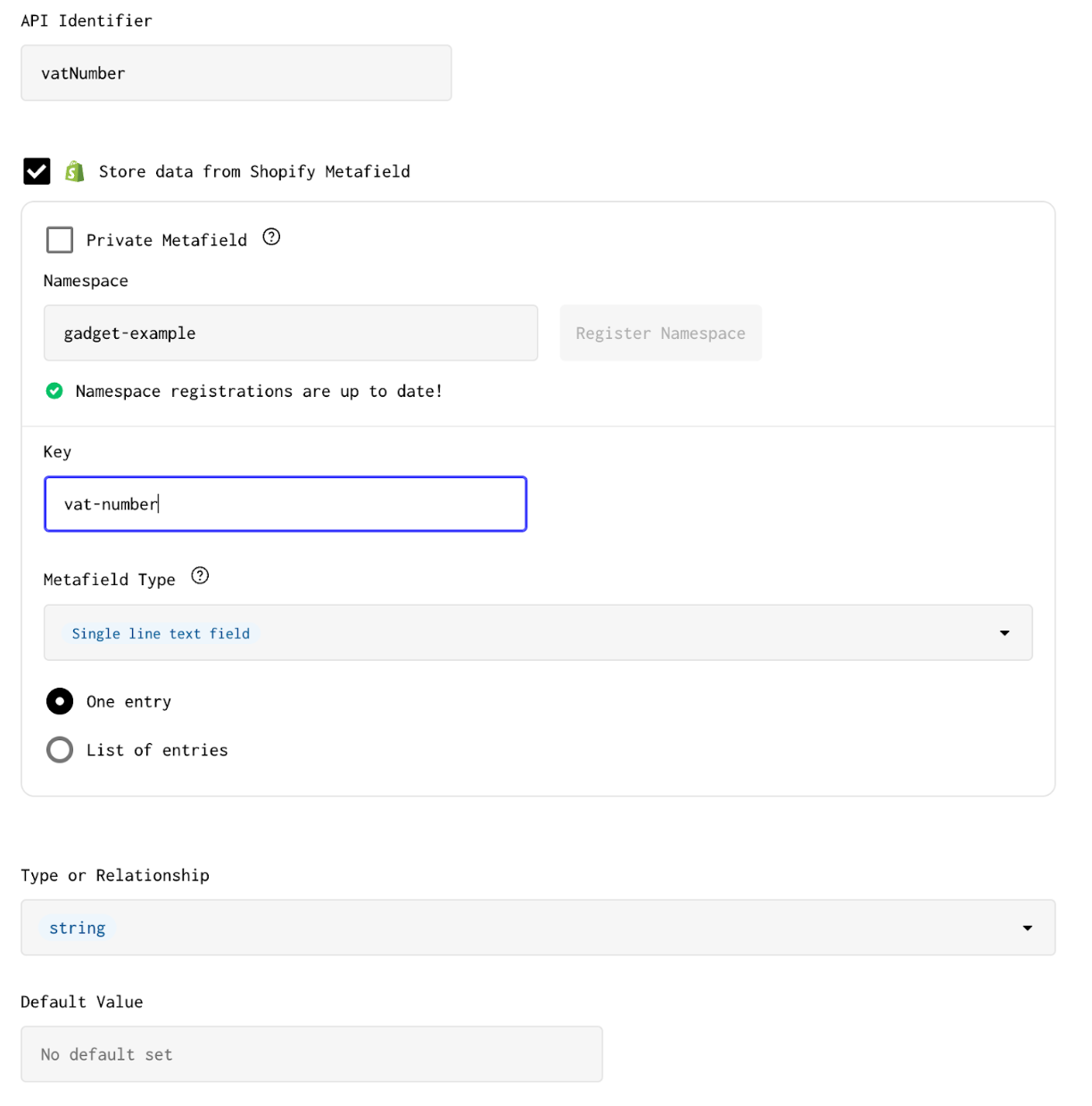Click the green namespace status checkmark
Screen dimensions: 1092x1106
pyautogui.click(x=54, y=391)
